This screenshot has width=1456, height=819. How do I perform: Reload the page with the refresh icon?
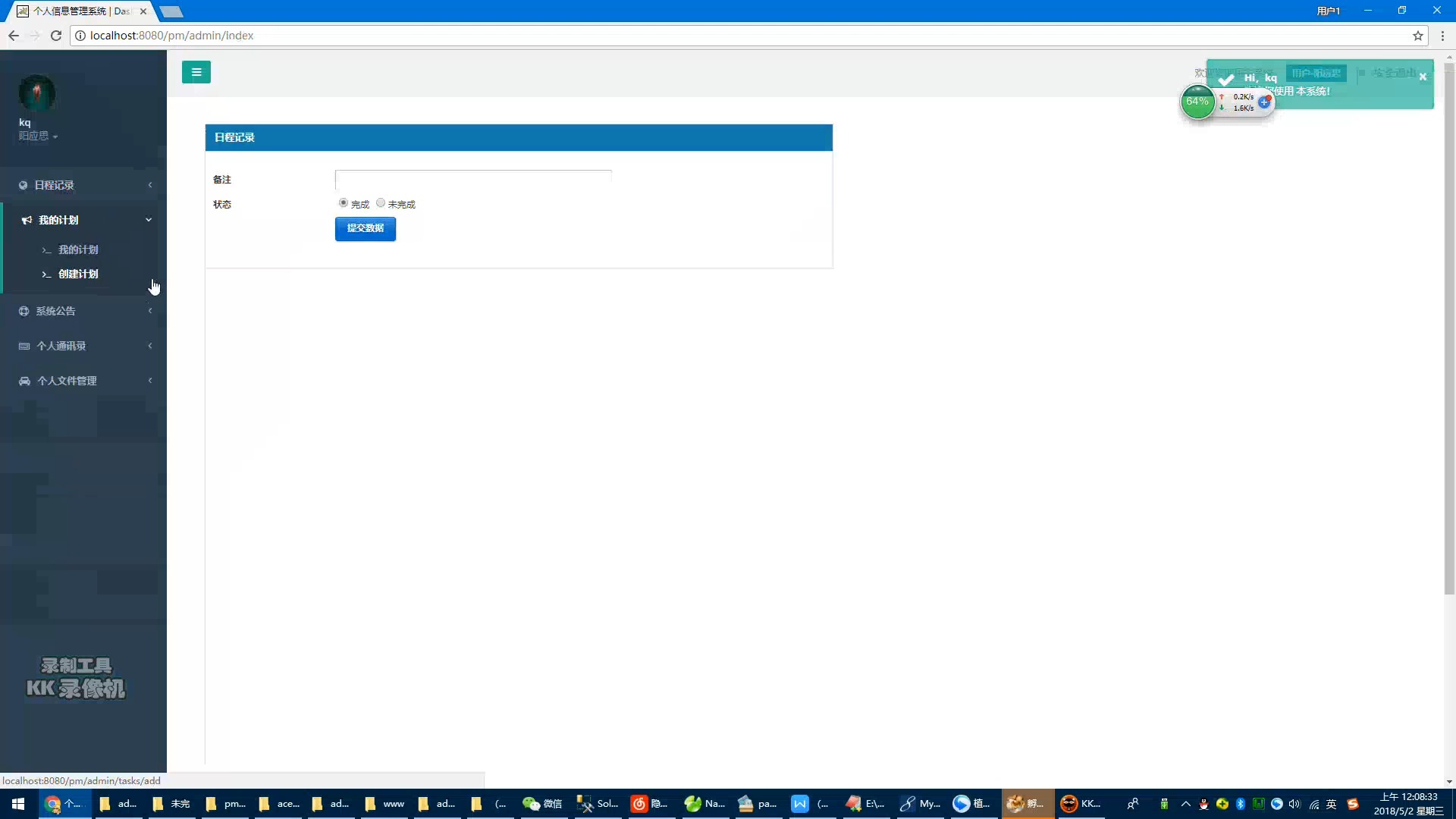[x=55, y=36]
